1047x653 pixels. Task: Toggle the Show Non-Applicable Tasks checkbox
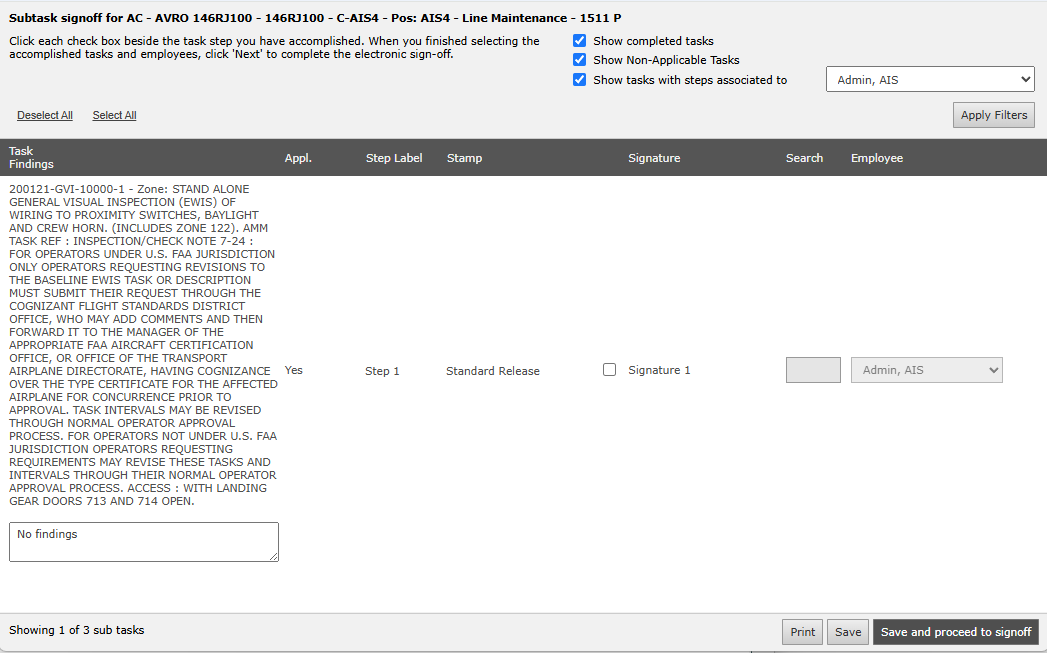580,60
